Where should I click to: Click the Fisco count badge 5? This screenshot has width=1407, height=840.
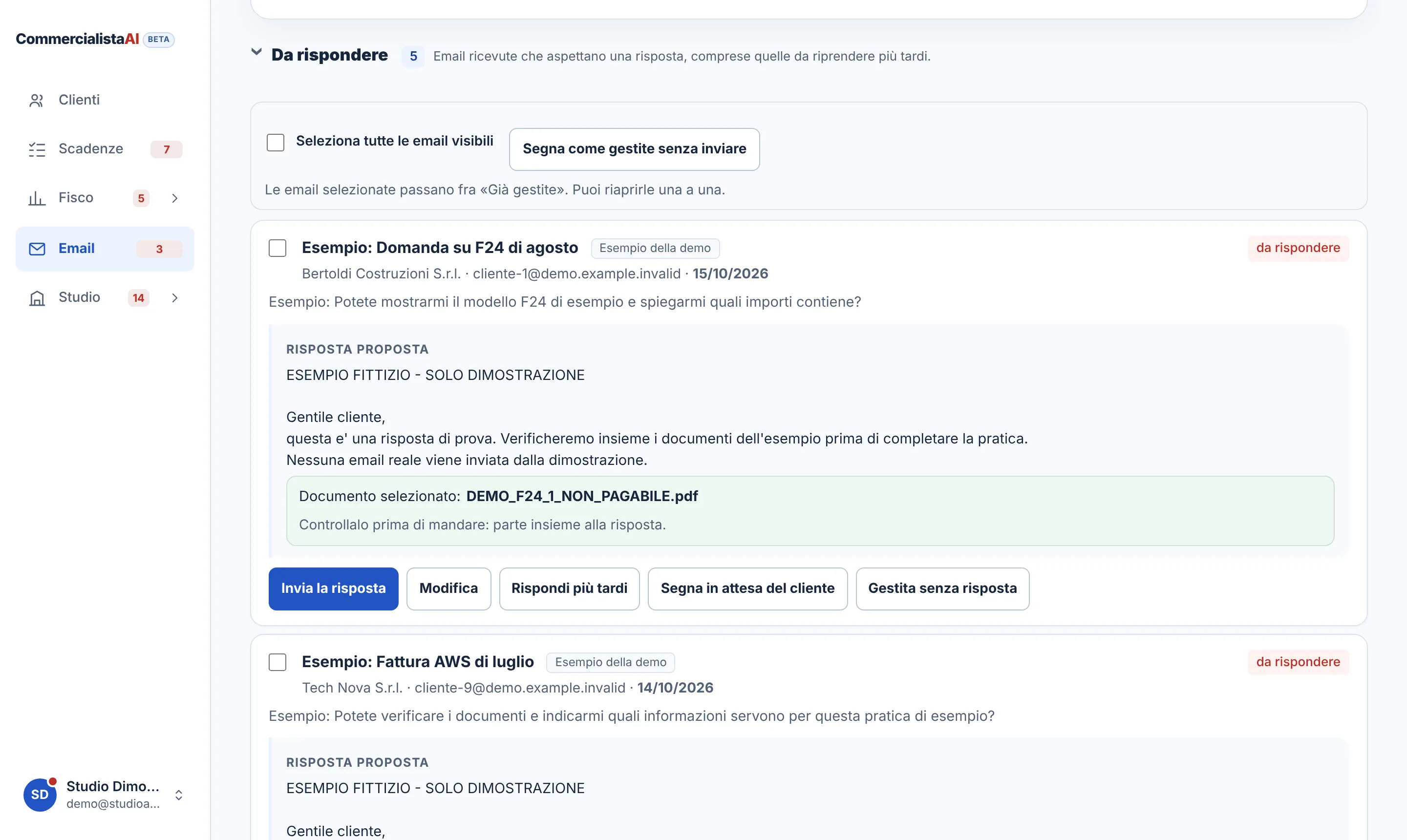pos(141,198)
